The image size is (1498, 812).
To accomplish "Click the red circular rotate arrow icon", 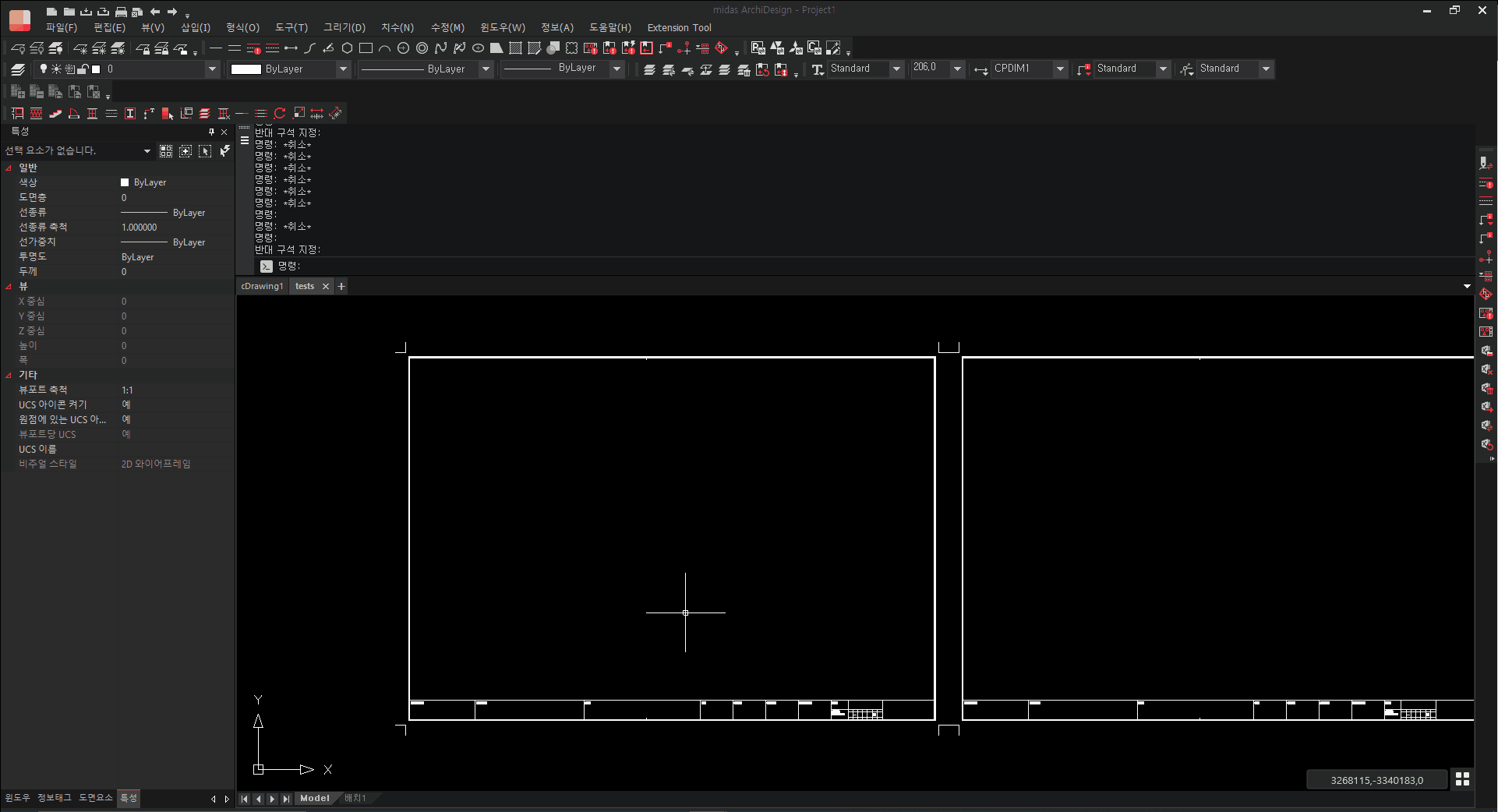I will tap(280, 114).
